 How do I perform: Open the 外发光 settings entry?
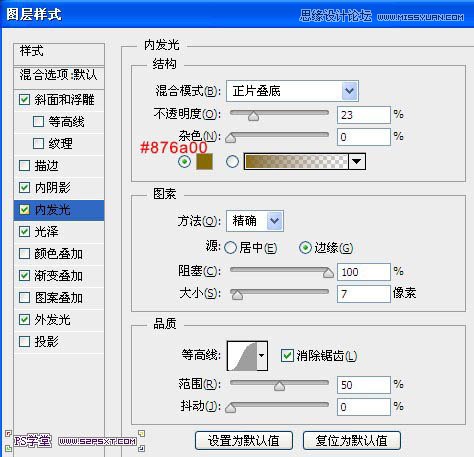tap(52, 319)
